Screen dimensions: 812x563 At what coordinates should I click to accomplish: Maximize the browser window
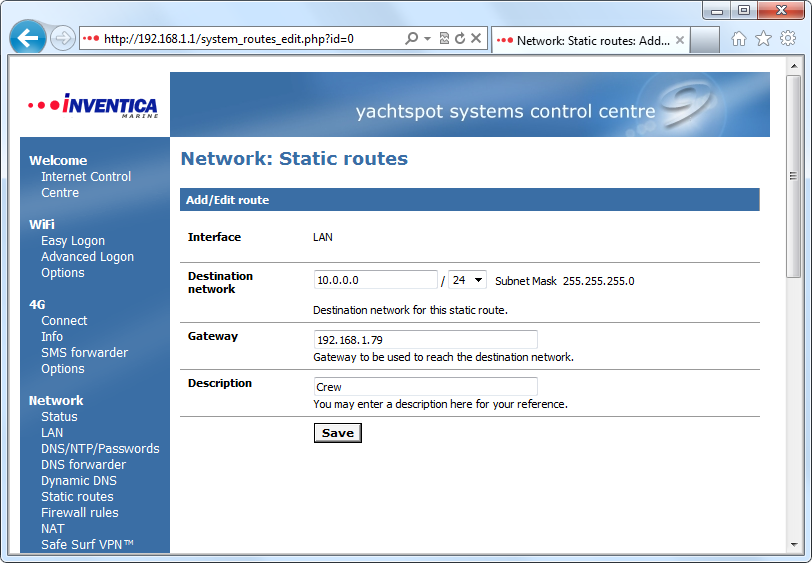click(744, 10)
